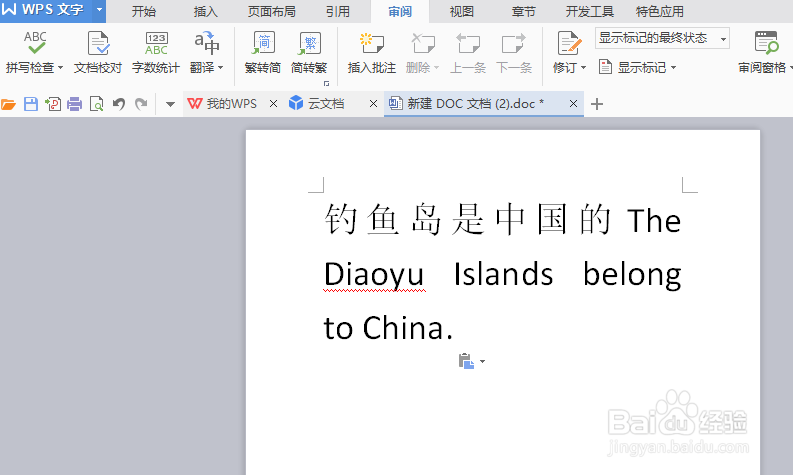Viewport: 793px width, 475px height.
Task: Open the reviewing pane (审阅窗格)
Action: pos(765,53)
